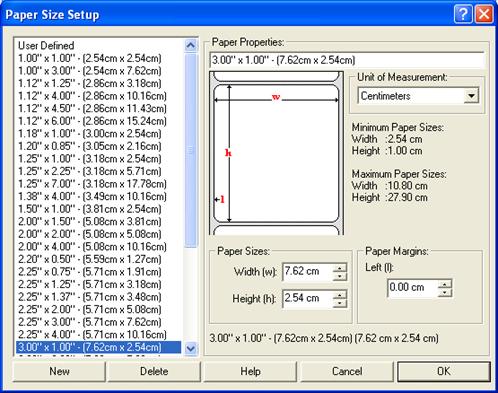Select 2.25" x 1.37" paper size
This screenshot has height=393, width=498.
(x=99, y=297)
